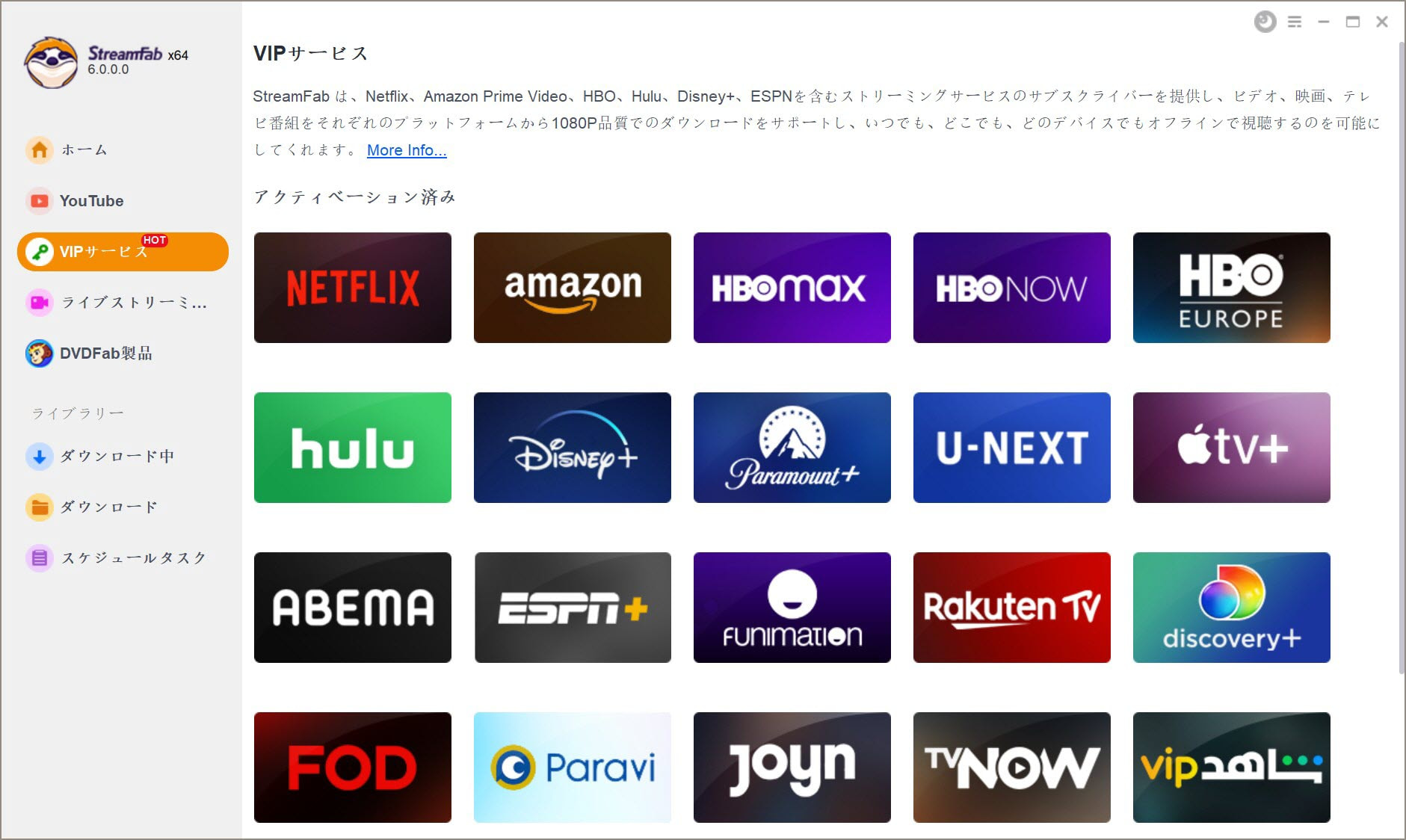
Task: Click the StreamFab sloth logo
Action: point(51,62)
